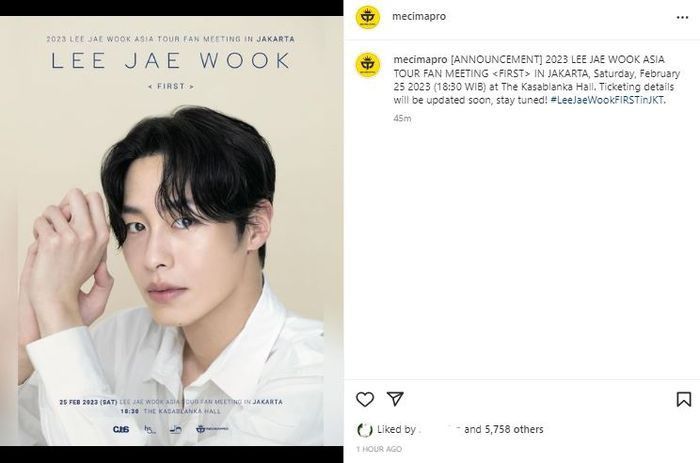
Task: Click the 1 HOUR AGO post timestamp
Action: 379,449
